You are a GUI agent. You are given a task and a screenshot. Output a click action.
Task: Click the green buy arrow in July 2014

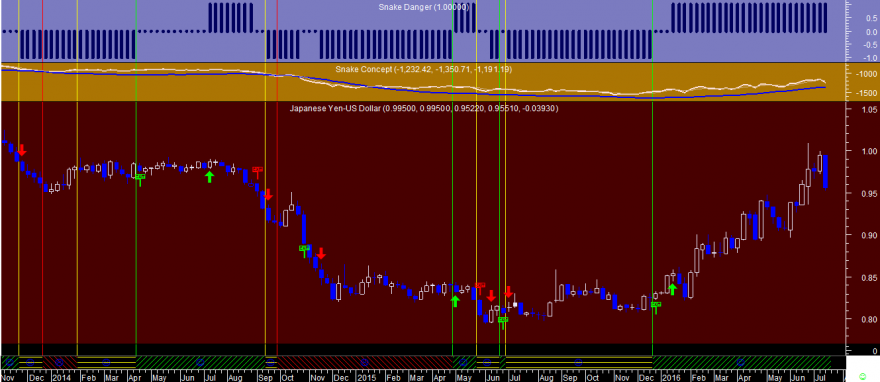pyautogui.click(x=209, y=177)
